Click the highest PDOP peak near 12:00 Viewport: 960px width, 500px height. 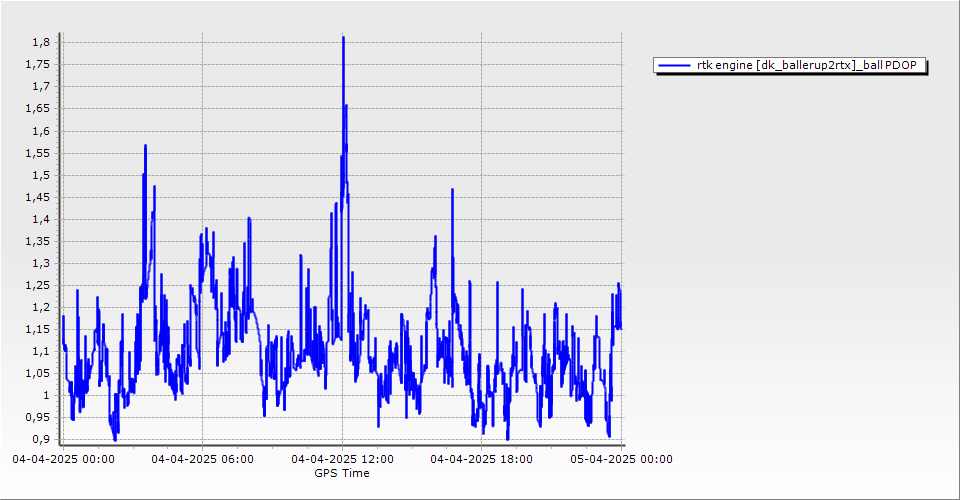pos(343,39)
